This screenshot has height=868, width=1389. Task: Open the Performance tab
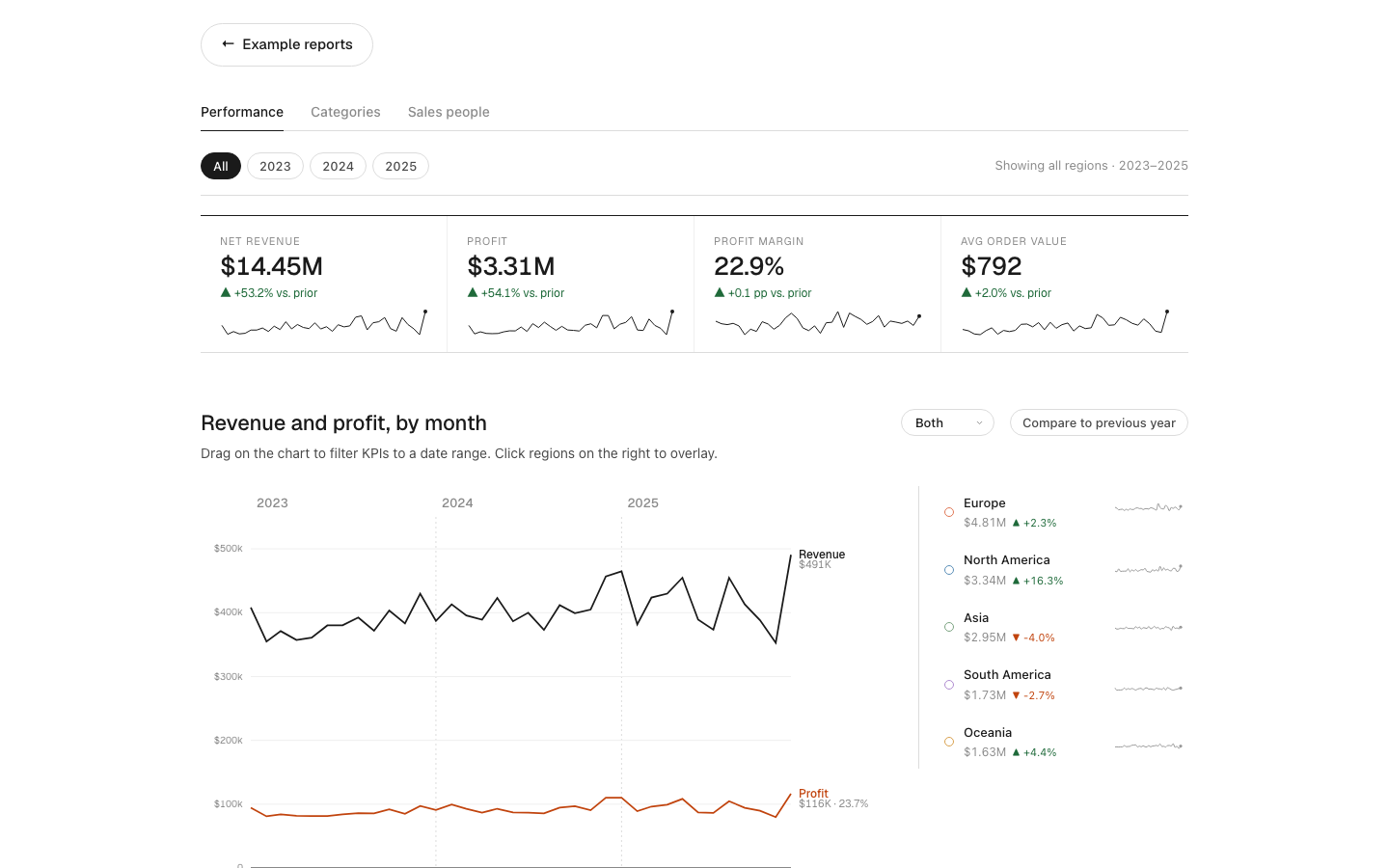(x=242, y=112)
